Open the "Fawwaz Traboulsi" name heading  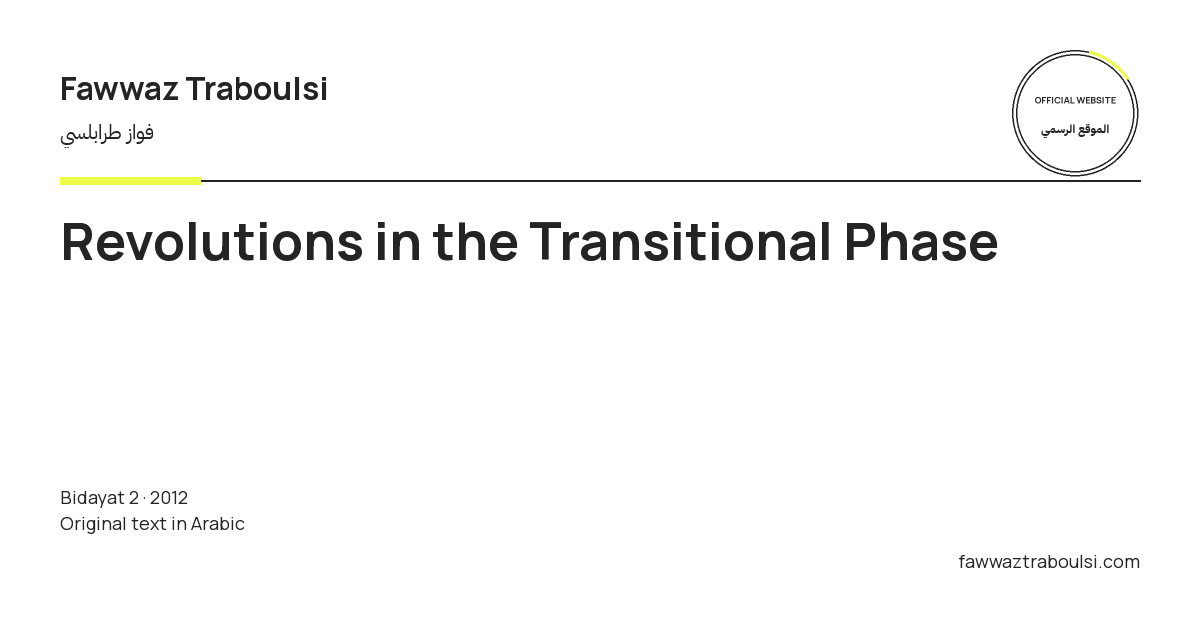[x=194, y=89]
